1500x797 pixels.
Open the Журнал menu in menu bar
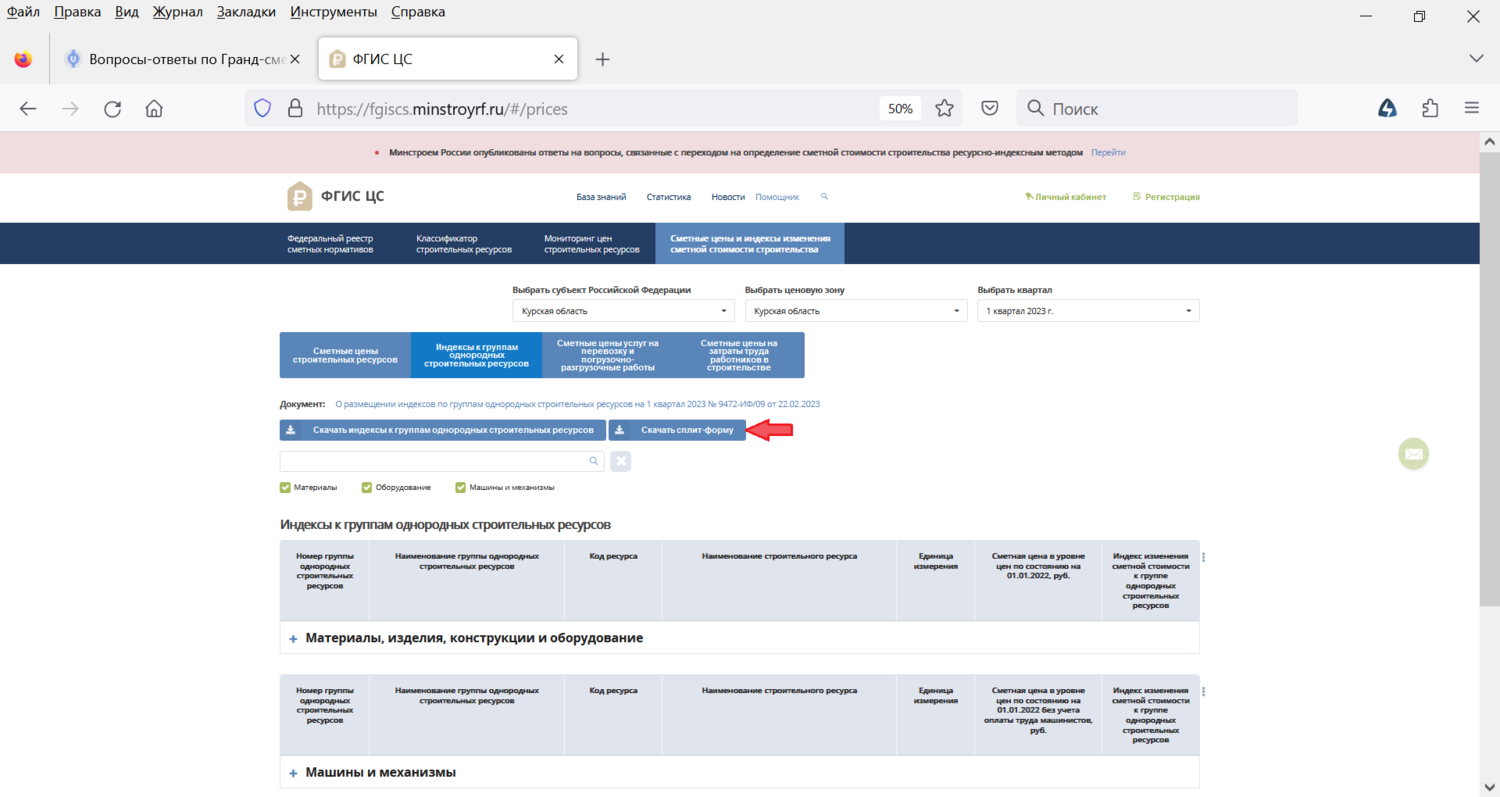(178, 12)
